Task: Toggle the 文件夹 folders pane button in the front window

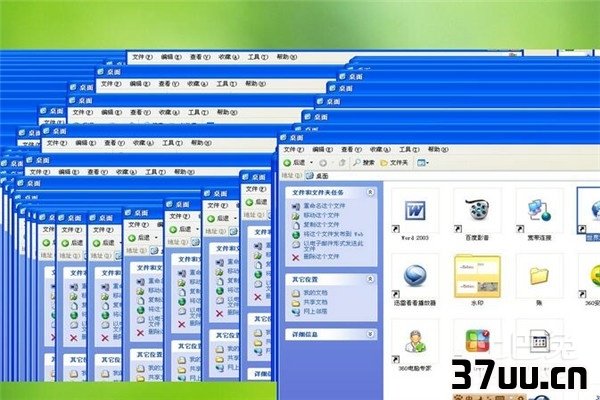Action: [x=394, y=163]
